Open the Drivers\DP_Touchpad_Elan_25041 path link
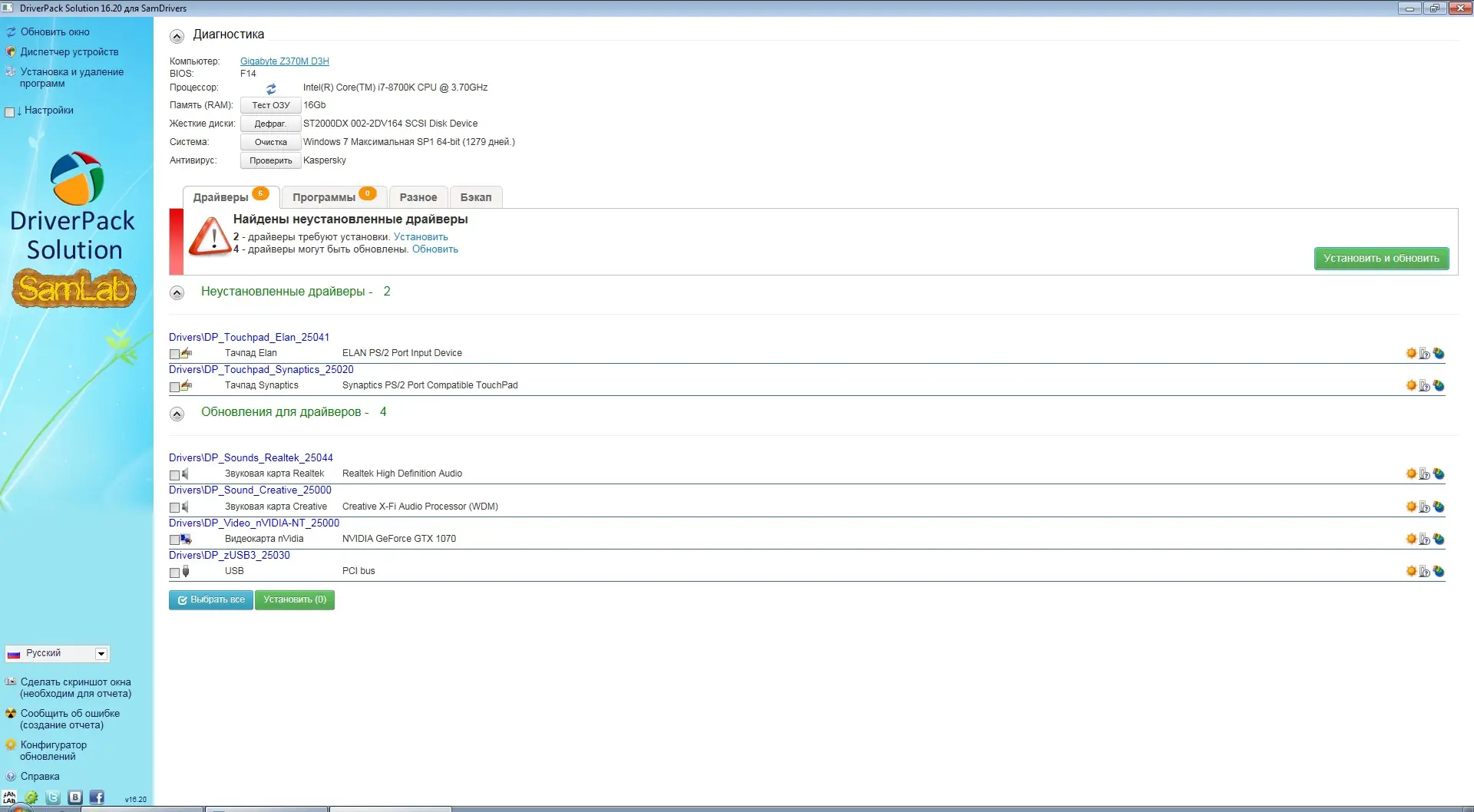1474x812 pixels. point(249,337)
